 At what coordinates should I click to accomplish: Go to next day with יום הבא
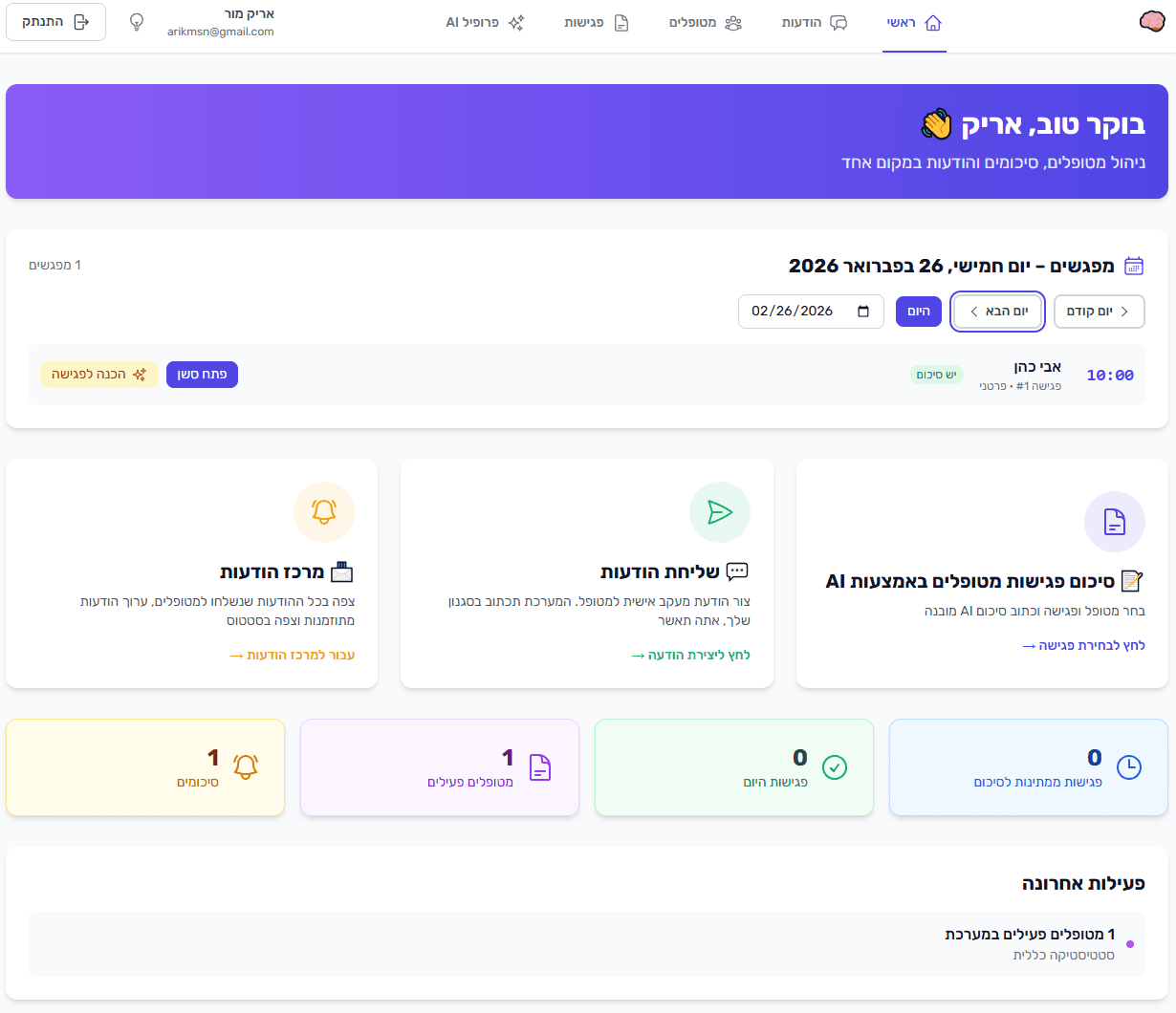[x=997, y=312]
